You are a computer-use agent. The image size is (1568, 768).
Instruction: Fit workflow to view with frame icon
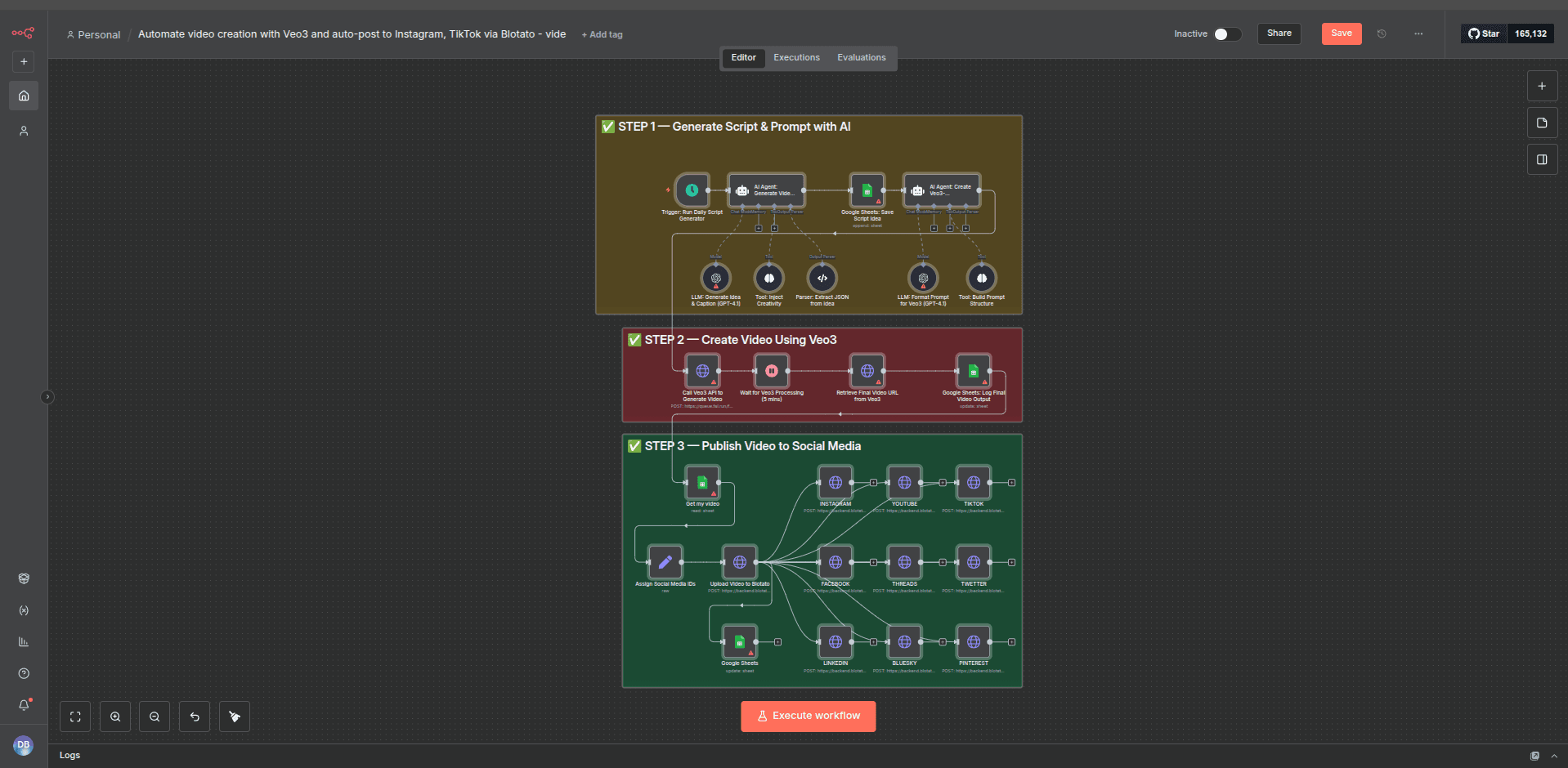coord(75,717)
